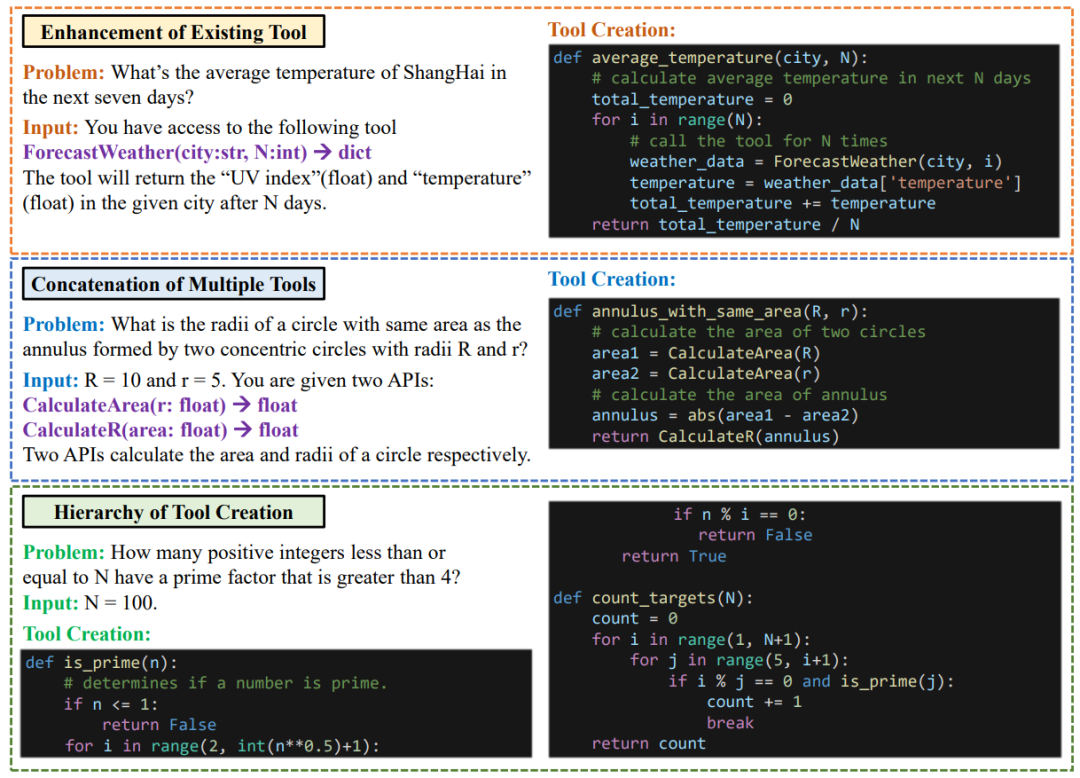Click the orange "Problem:" label
This screenshot has width=1080, height=778.
(x=63, y=72)
